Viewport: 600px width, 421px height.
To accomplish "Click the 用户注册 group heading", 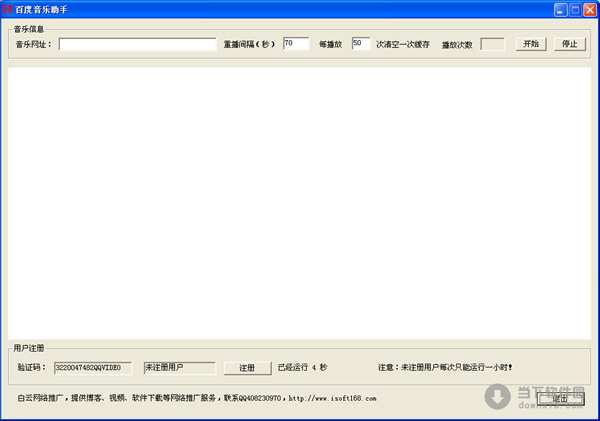I will [x=29, y=348].
